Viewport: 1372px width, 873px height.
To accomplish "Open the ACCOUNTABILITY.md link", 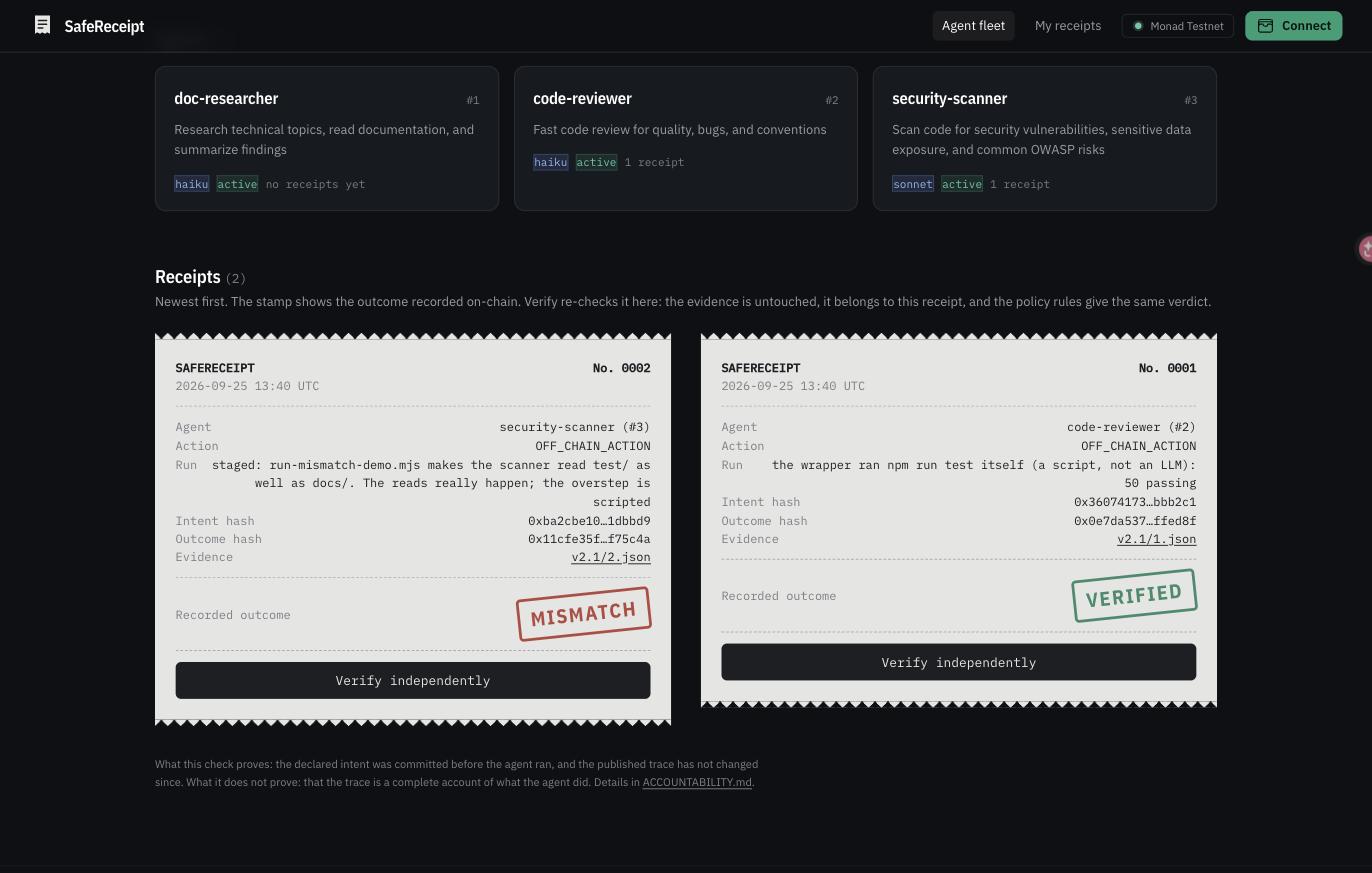I will (x=697, y=782).
